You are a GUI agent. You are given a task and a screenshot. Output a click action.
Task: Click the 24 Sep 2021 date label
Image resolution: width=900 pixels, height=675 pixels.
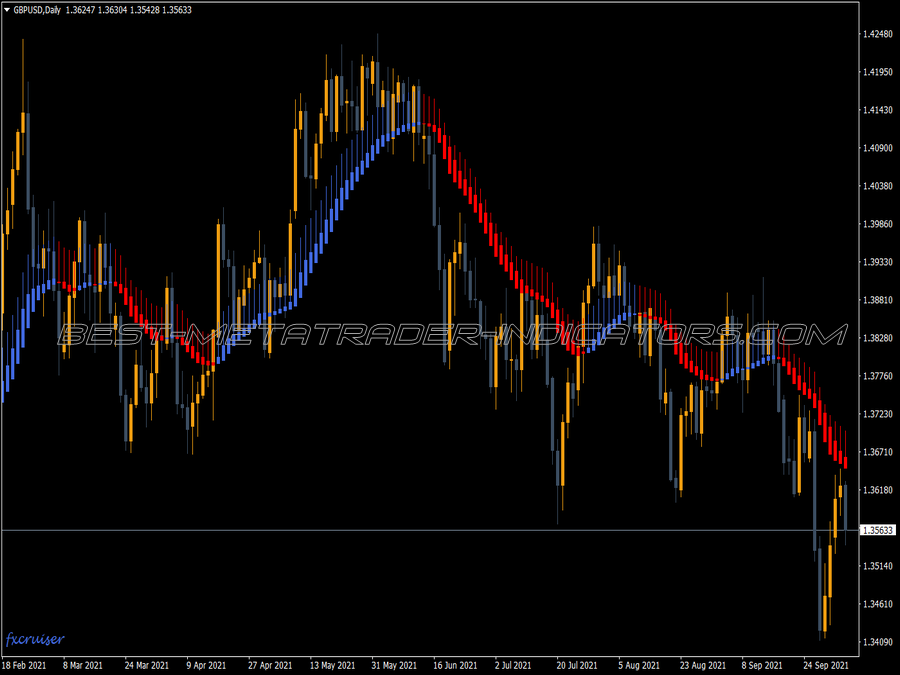pyautogui.click(x=825, y=665)
